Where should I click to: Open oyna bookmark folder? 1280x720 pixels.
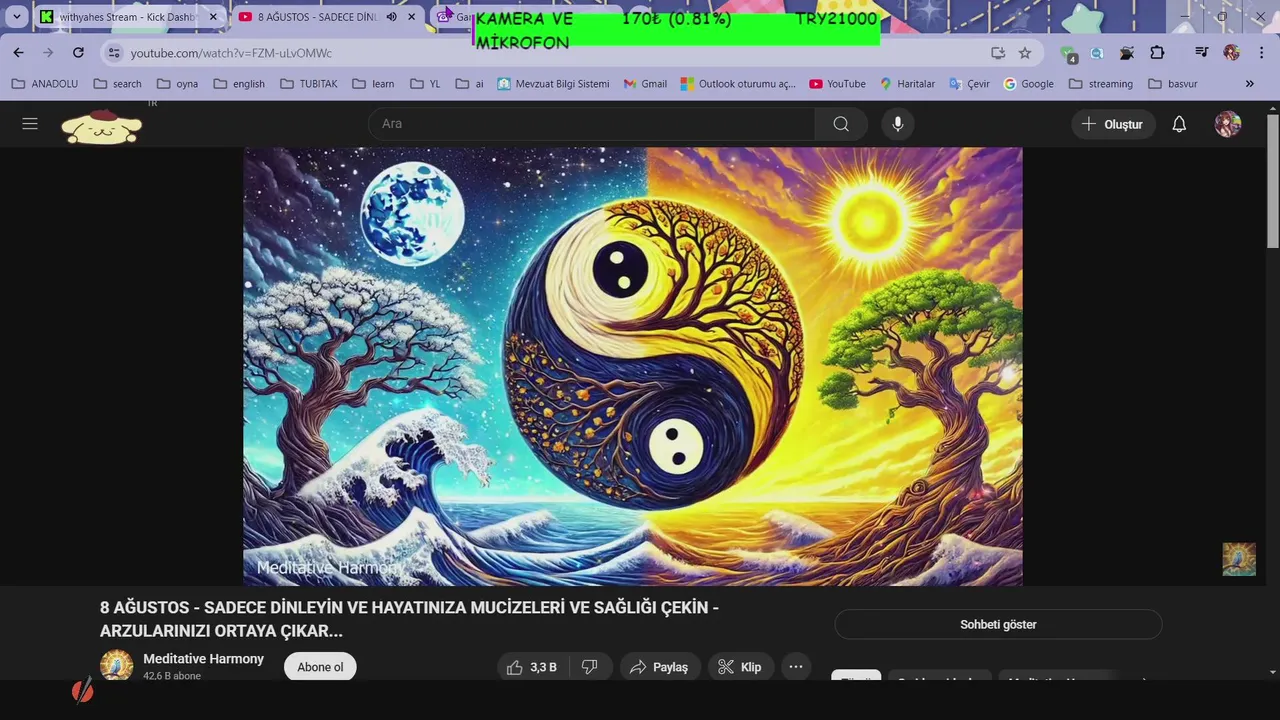(x=177, y=84)
